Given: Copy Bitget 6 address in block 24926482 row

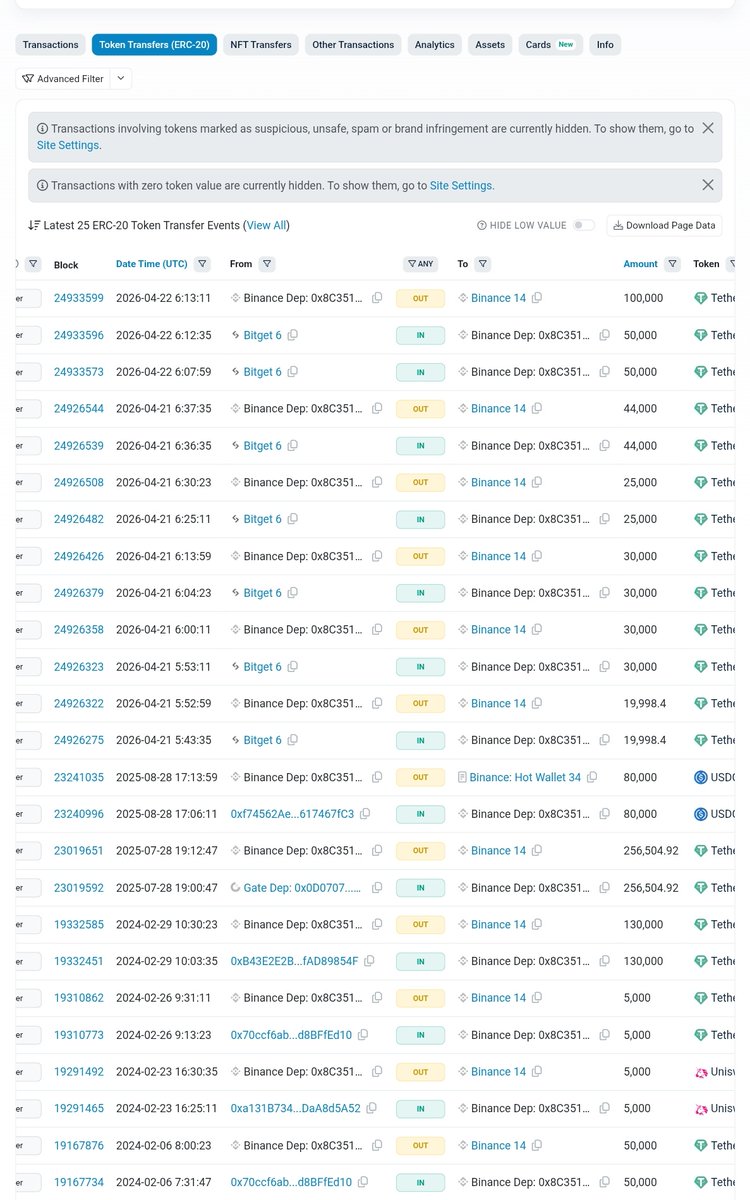Looking at the screenshot, I should pyautogui.click(x=292, y=519).
